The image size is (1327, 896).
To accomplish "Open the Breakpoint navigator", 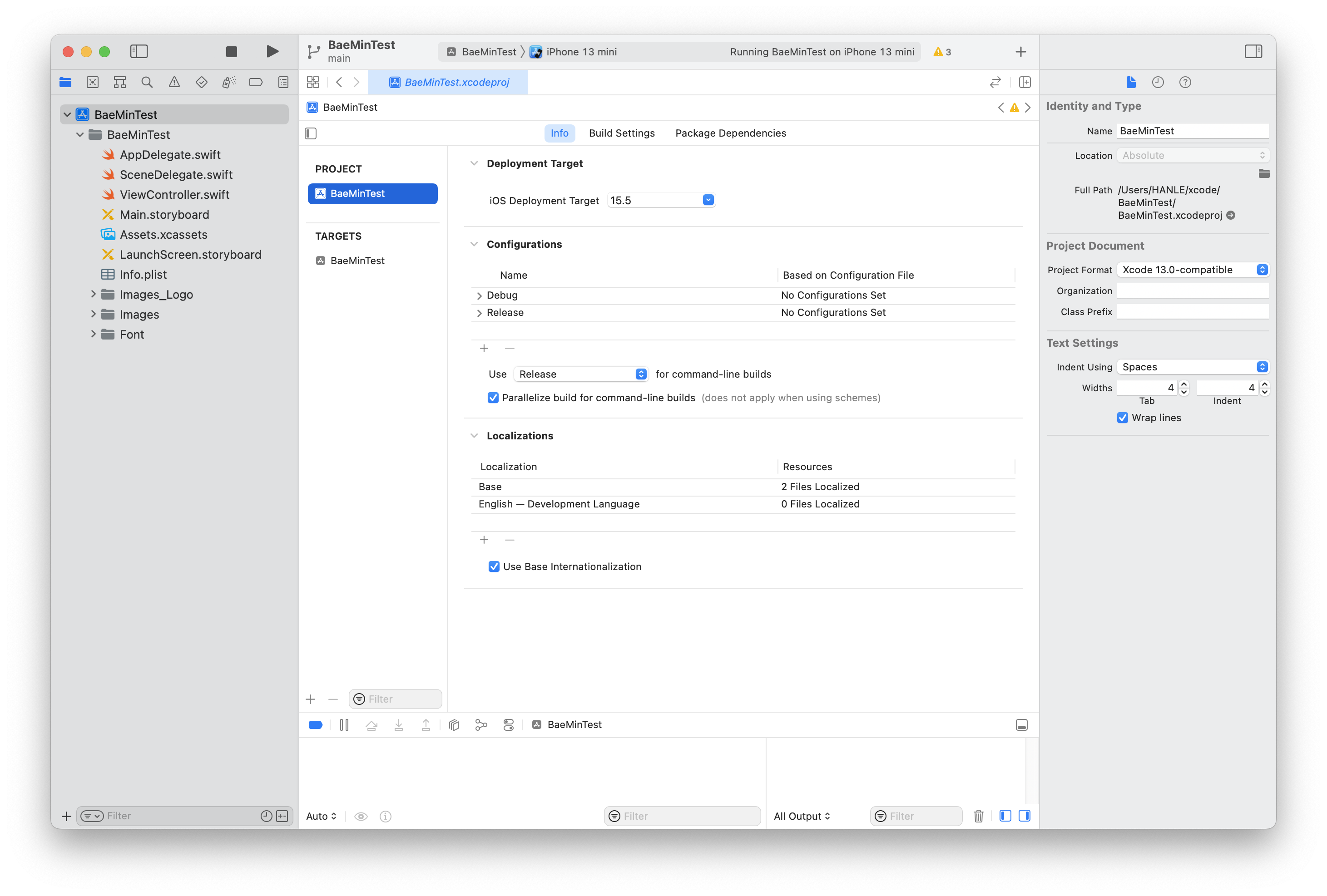I will click(256, 82).
